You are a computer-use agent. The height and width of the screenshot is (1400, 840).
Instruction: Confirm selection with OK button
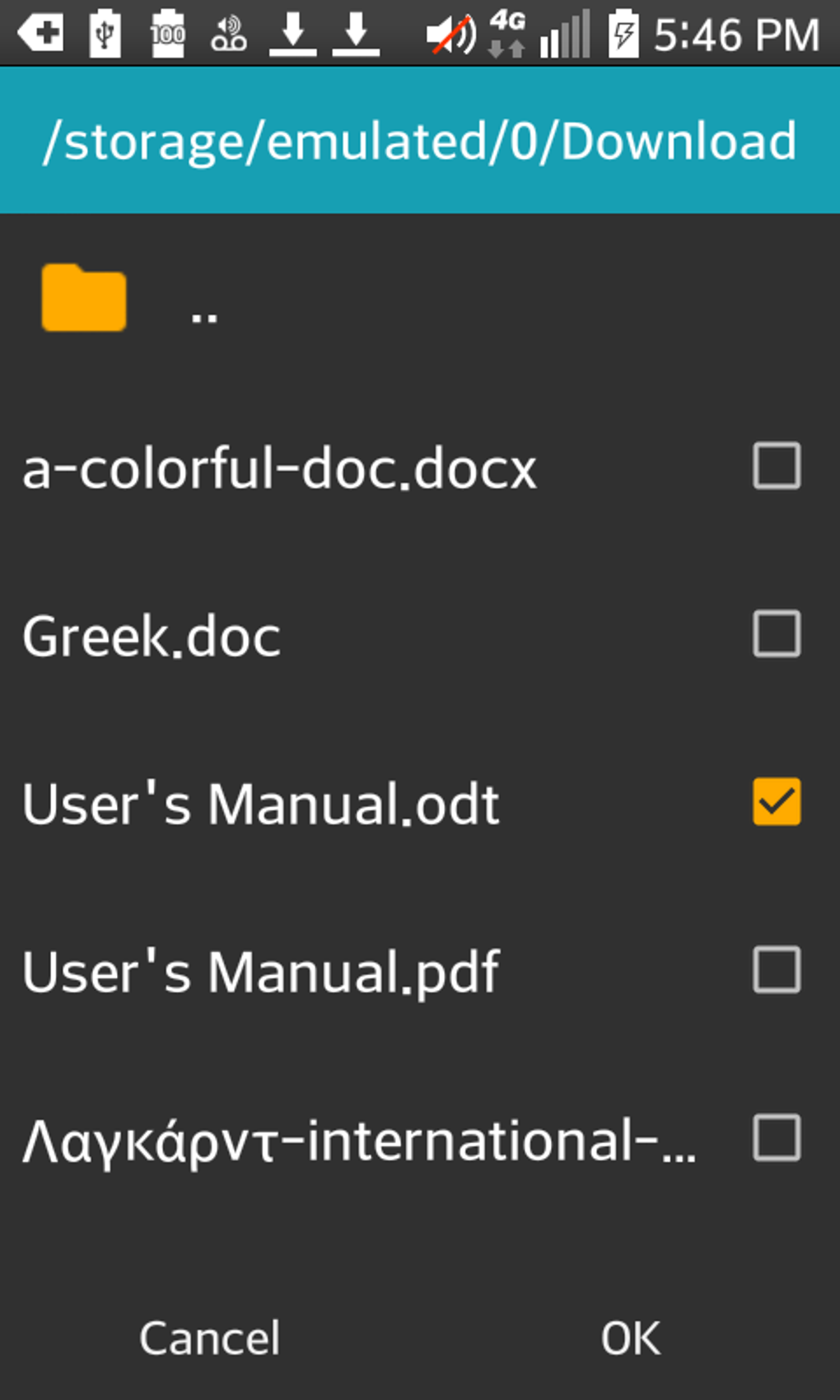click(630, 1338)
